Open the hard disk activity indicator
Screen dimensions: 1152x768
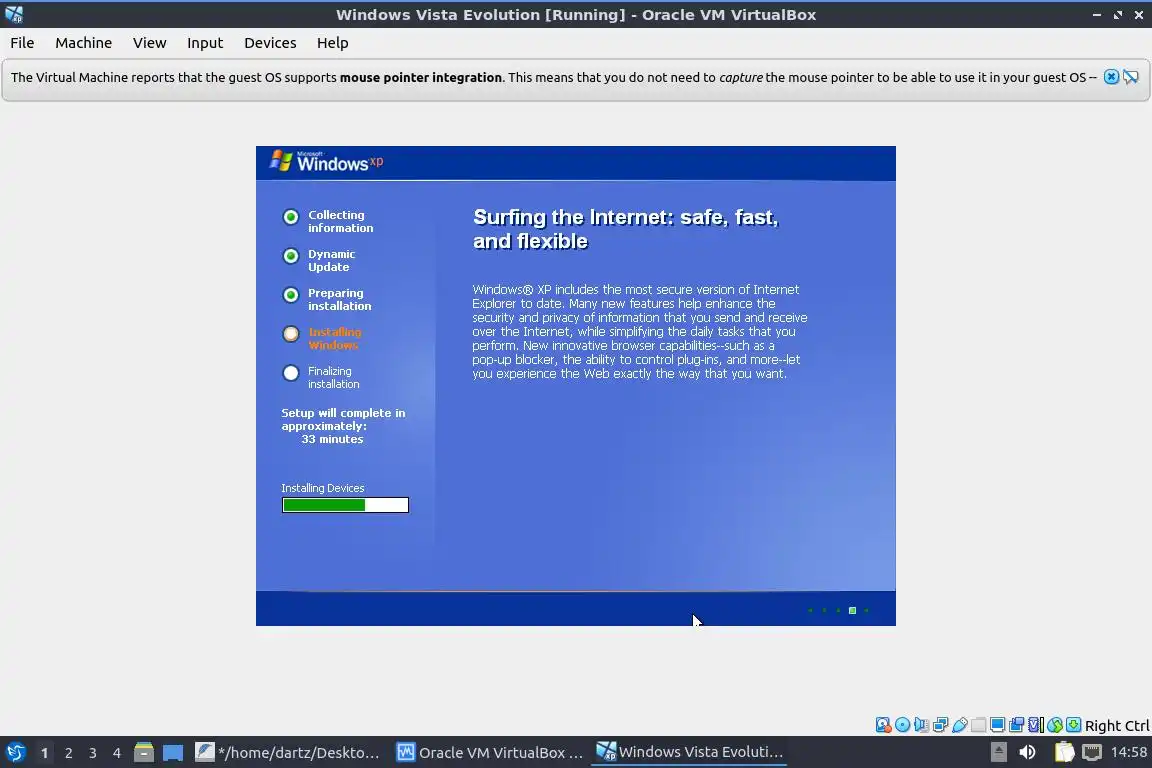coord(883,725)
